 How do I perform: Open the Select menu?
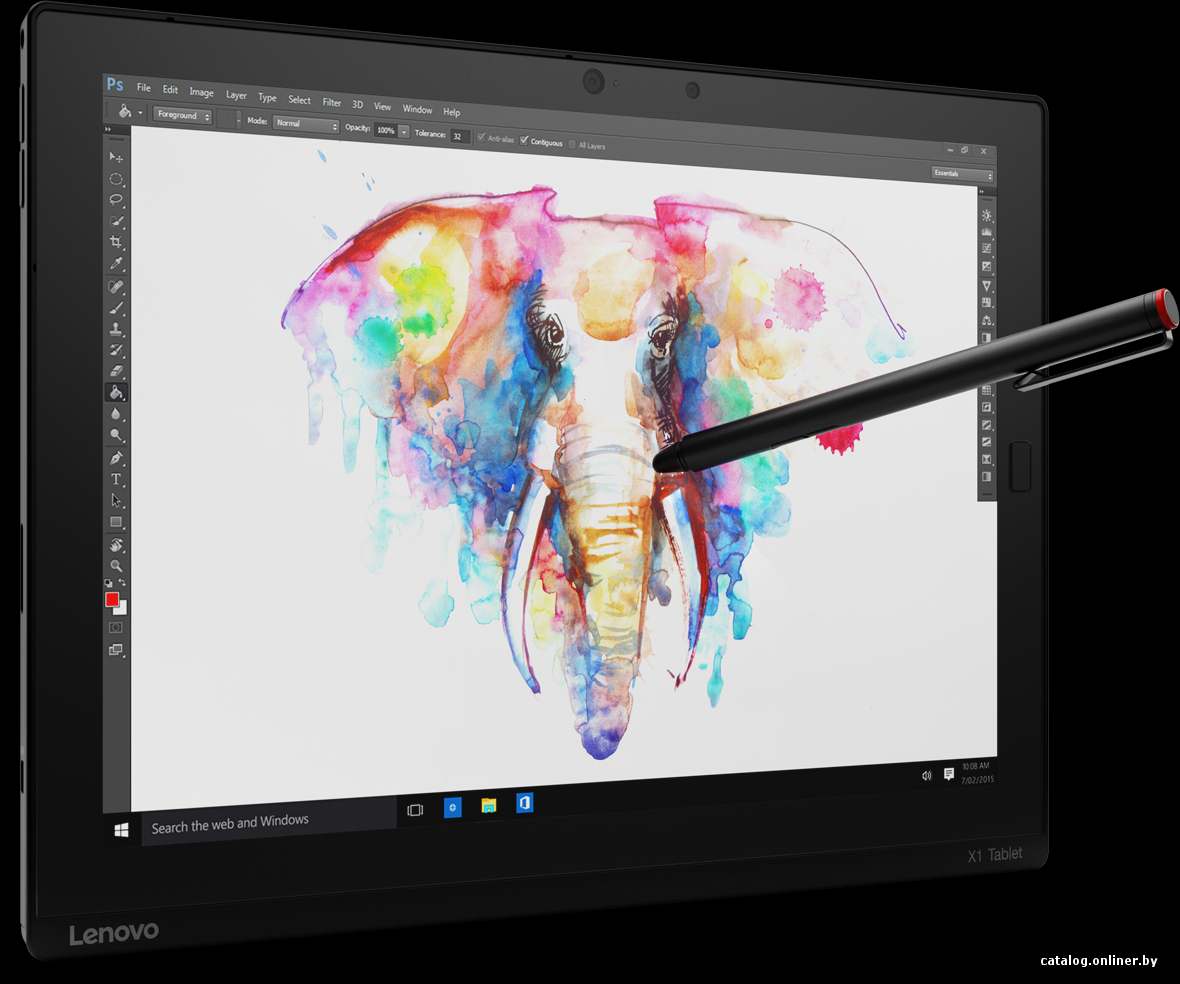[300, 100]
